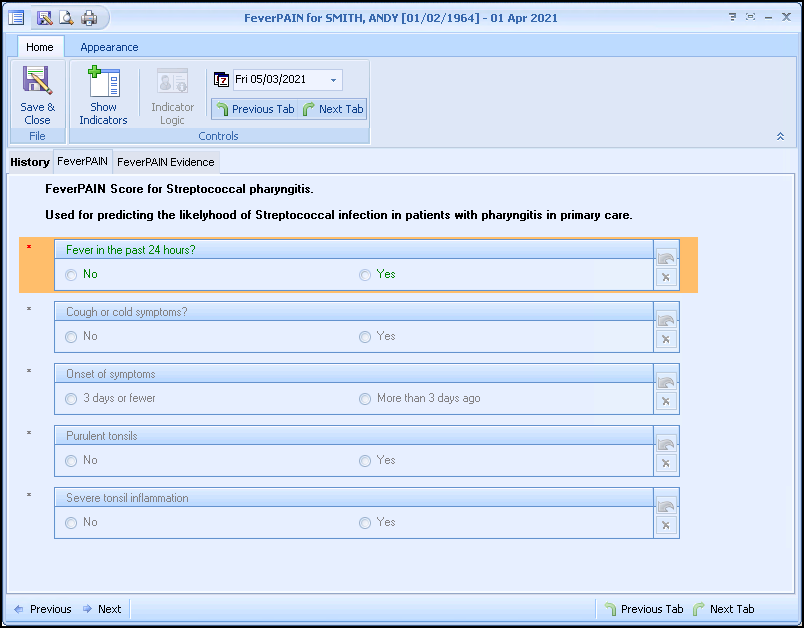
Task: Collapse the ribbon with the double chevron
Action: tap(780, 136)
